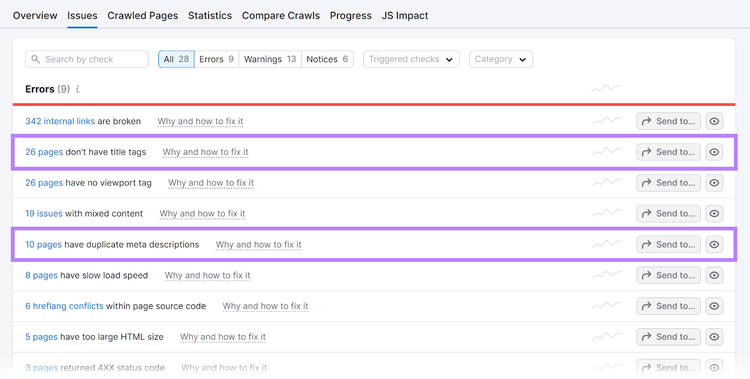Click trend sparkline for slow load speed
Screen dimensions: 750x379
(607, 274)
